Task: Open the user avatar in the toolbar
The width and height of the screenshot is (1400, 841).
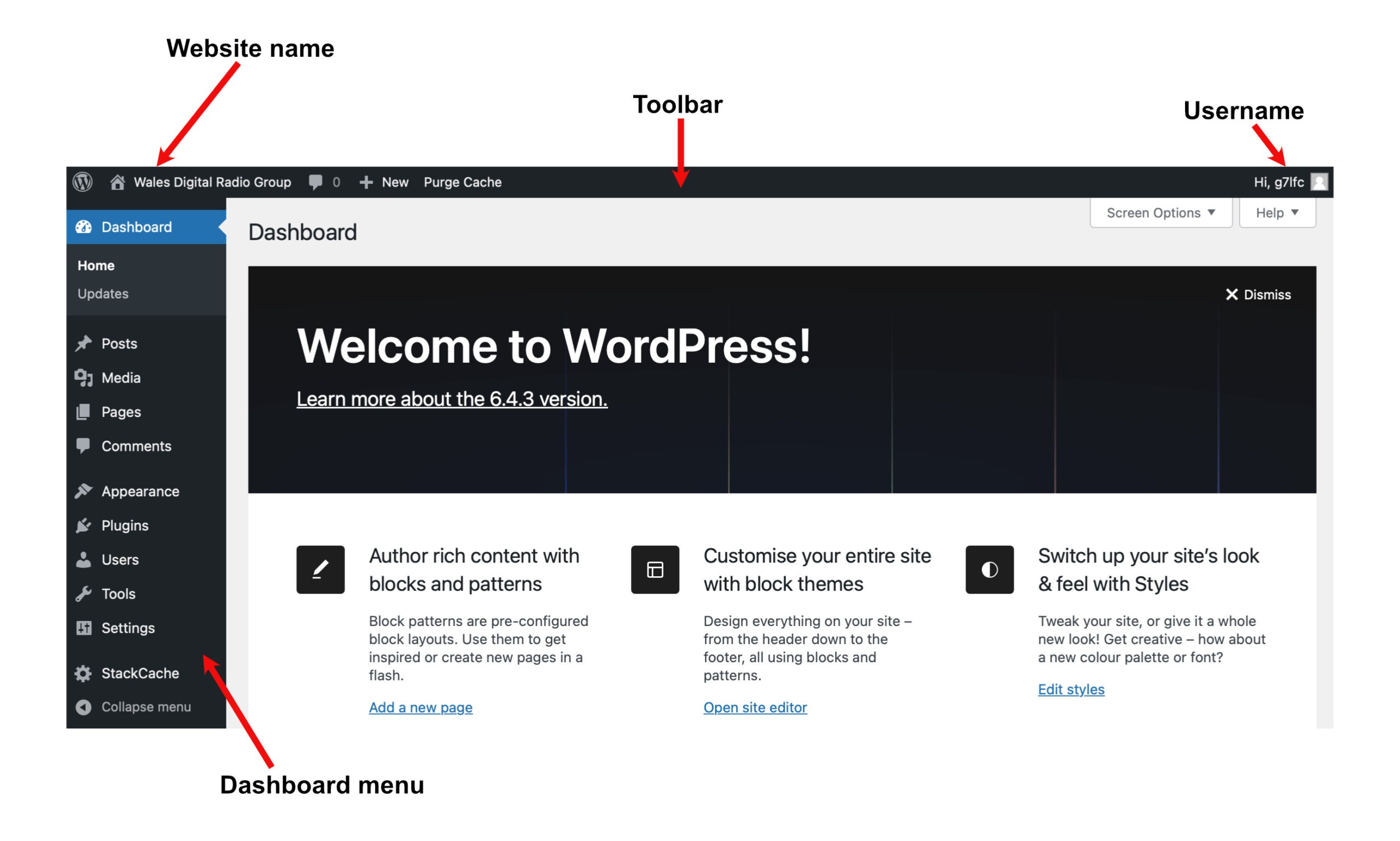Action: 1319,182
